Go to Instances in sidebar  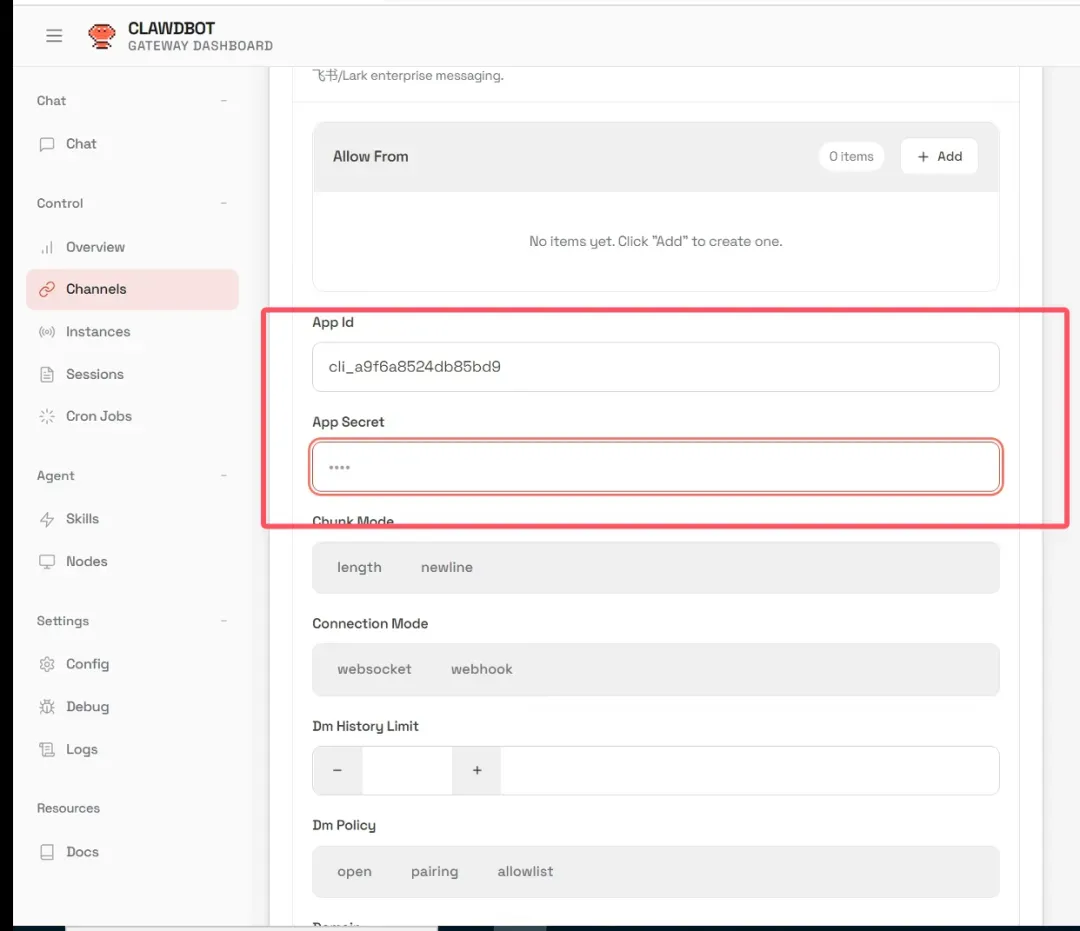pos(97,332)
